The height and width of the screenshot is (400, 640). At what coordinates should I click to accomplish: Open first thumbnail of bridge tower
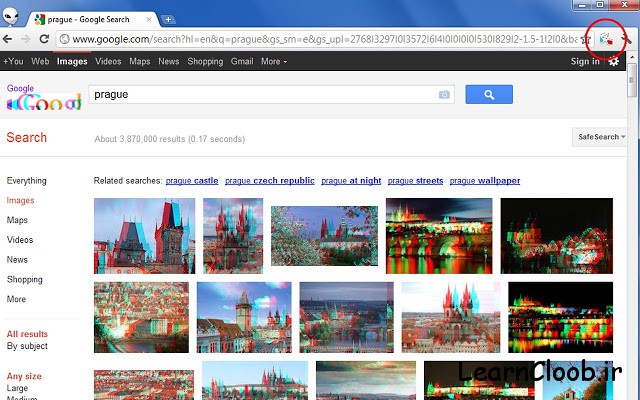point(144,236)
